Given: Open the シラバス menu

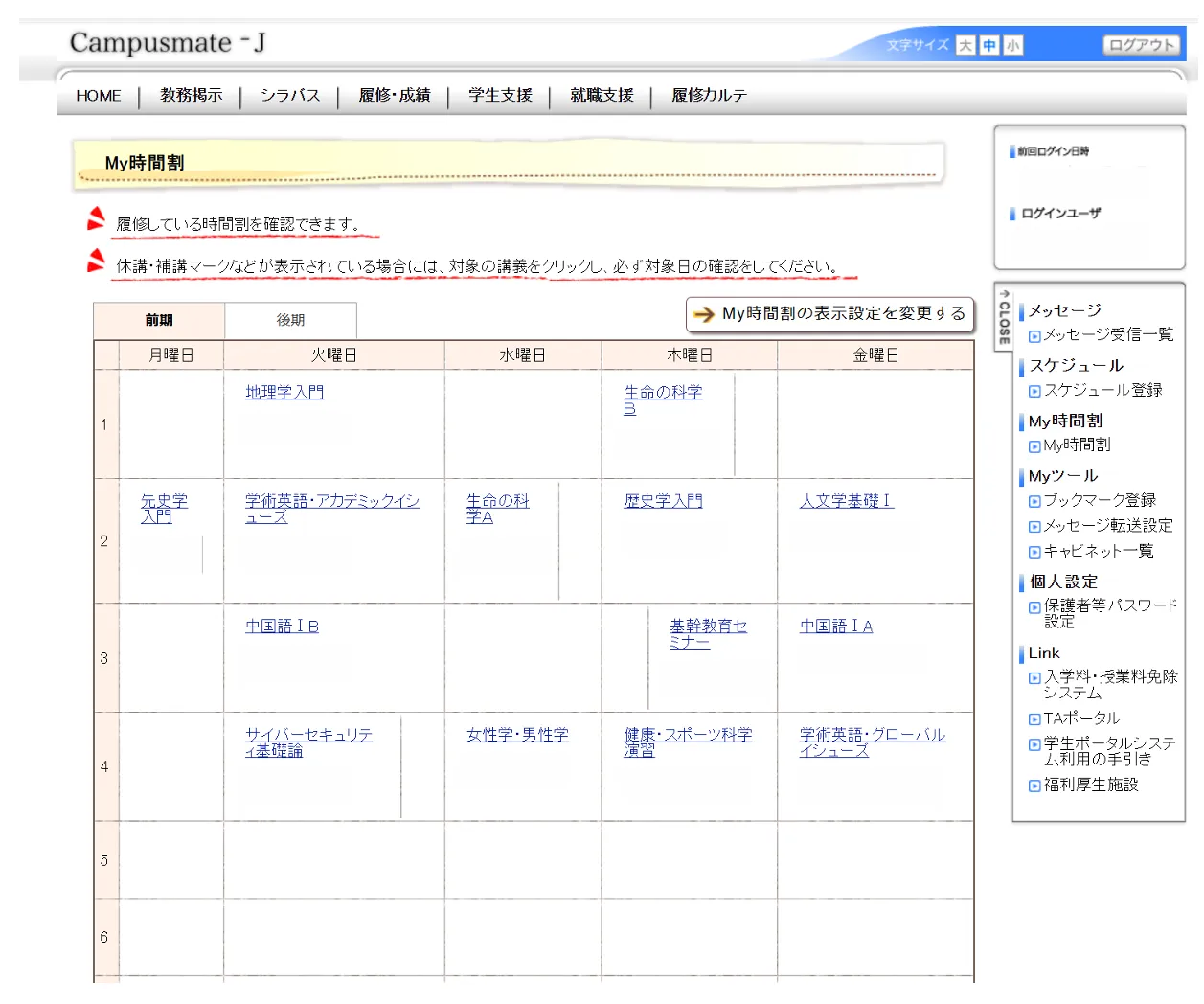Looking at the screenshot, I should click(290, 96).
